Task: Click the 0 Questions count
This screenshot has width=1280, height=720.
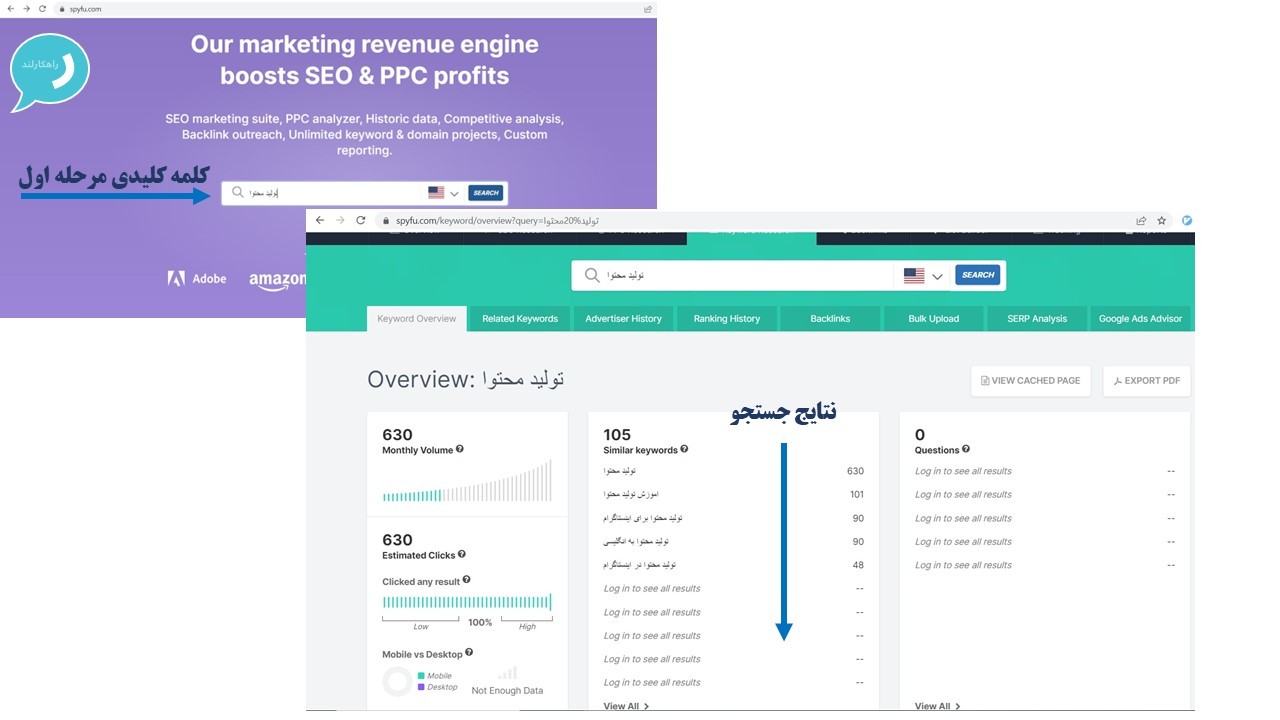Action: (x=920, y=435)
